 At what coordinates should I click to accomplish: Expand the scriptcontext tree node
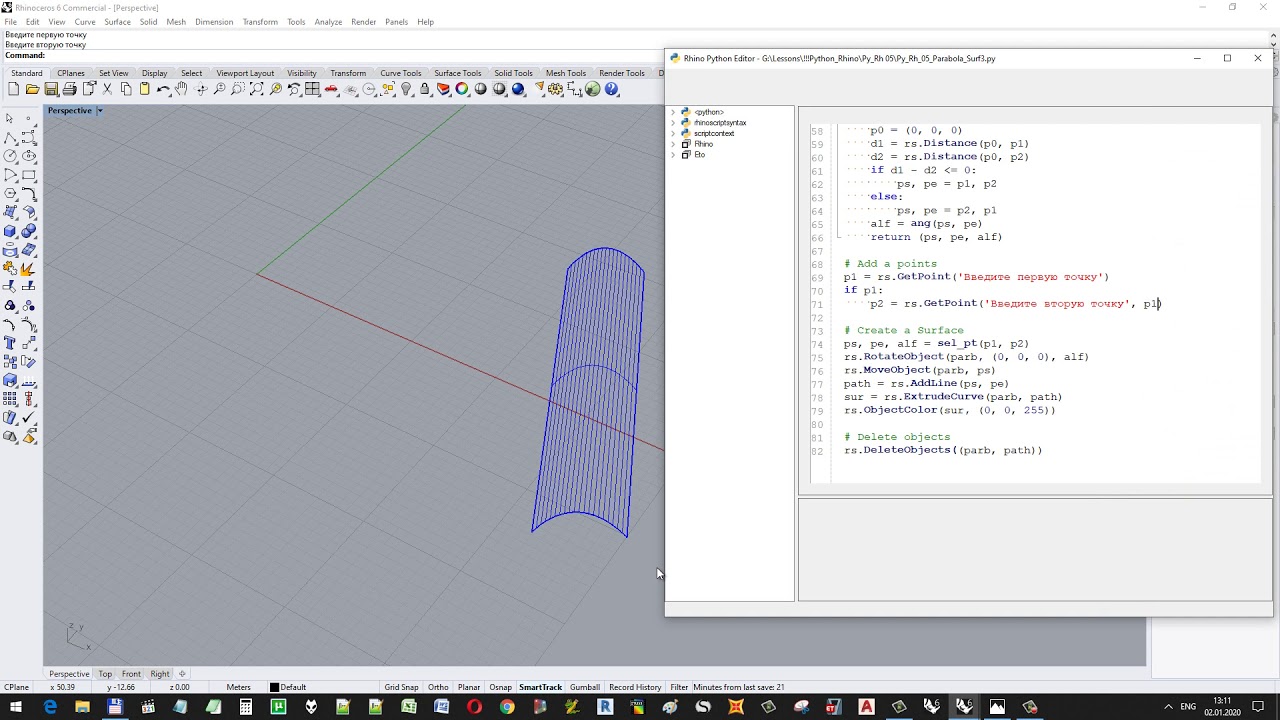pos(673,133)
